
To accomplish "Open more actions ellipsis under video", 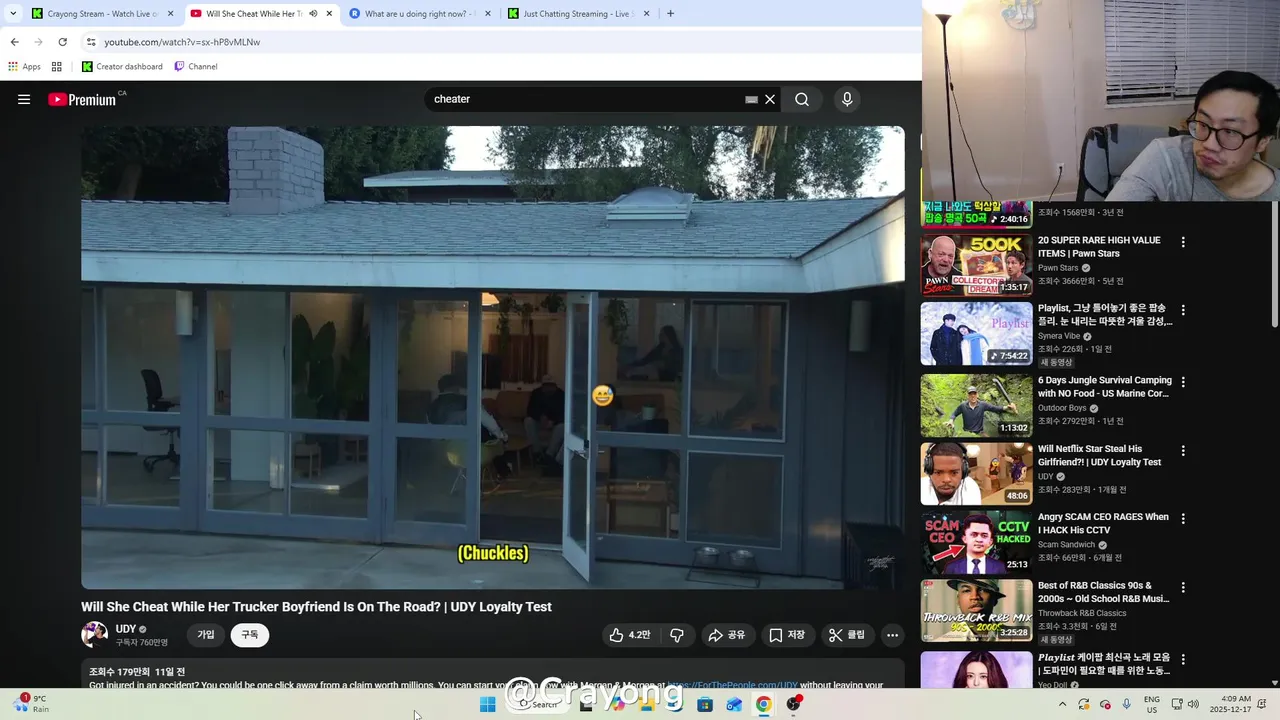I will [892, 635].
